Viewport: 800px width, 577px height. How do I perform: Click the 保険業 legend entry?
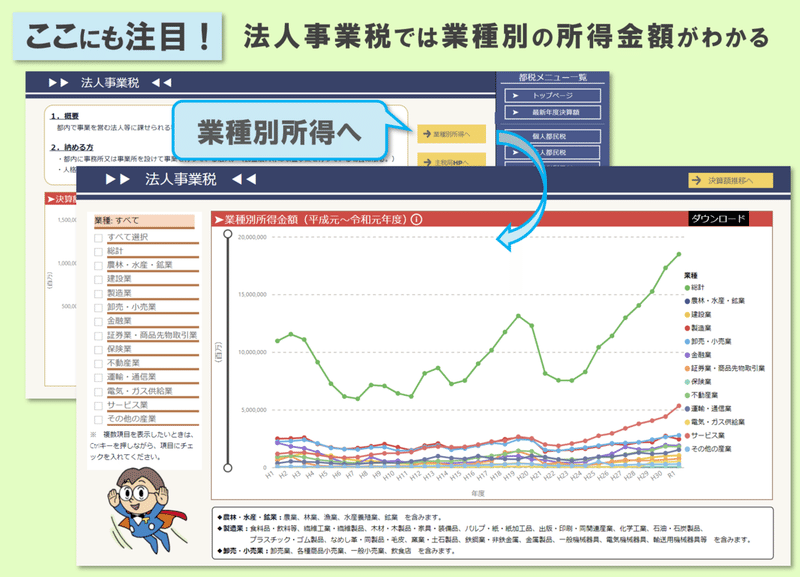[x=698, y=382]
